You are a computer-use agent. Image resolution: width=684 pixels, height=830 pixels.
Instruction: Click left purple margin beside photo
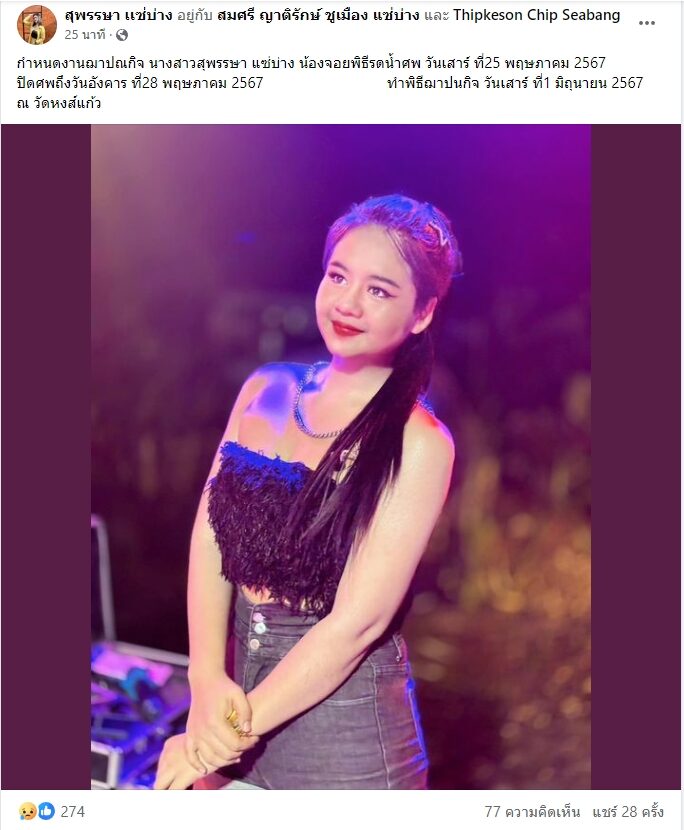(46, 456)
